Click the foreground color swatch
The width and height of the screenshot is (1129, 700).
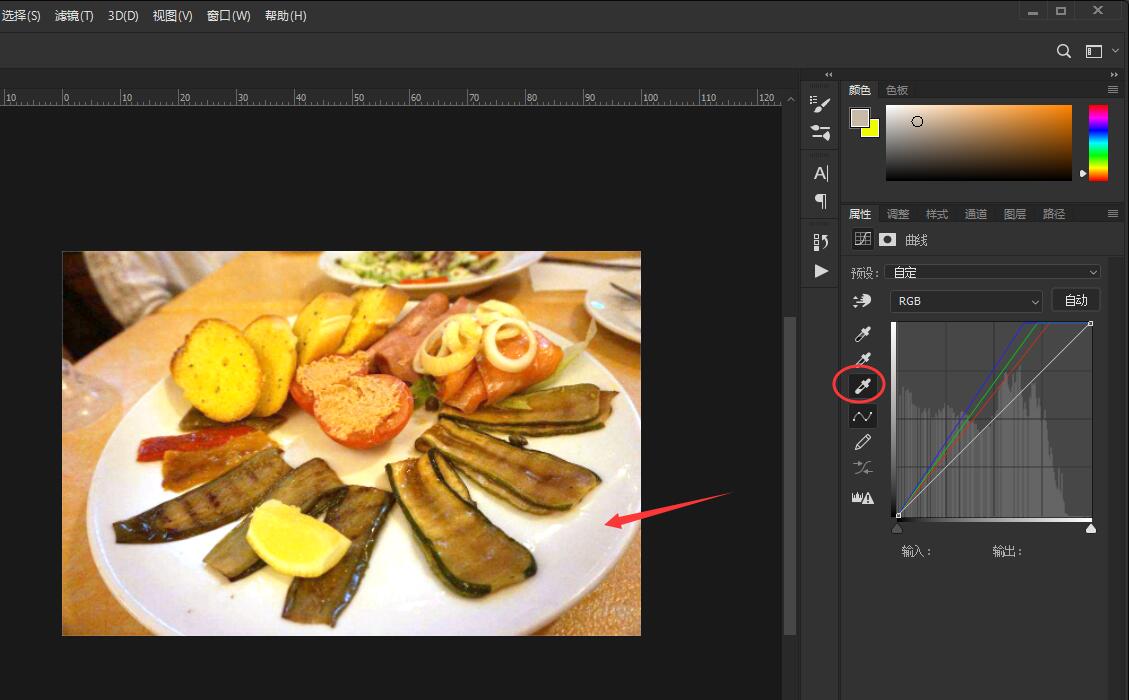click(859, 118)
